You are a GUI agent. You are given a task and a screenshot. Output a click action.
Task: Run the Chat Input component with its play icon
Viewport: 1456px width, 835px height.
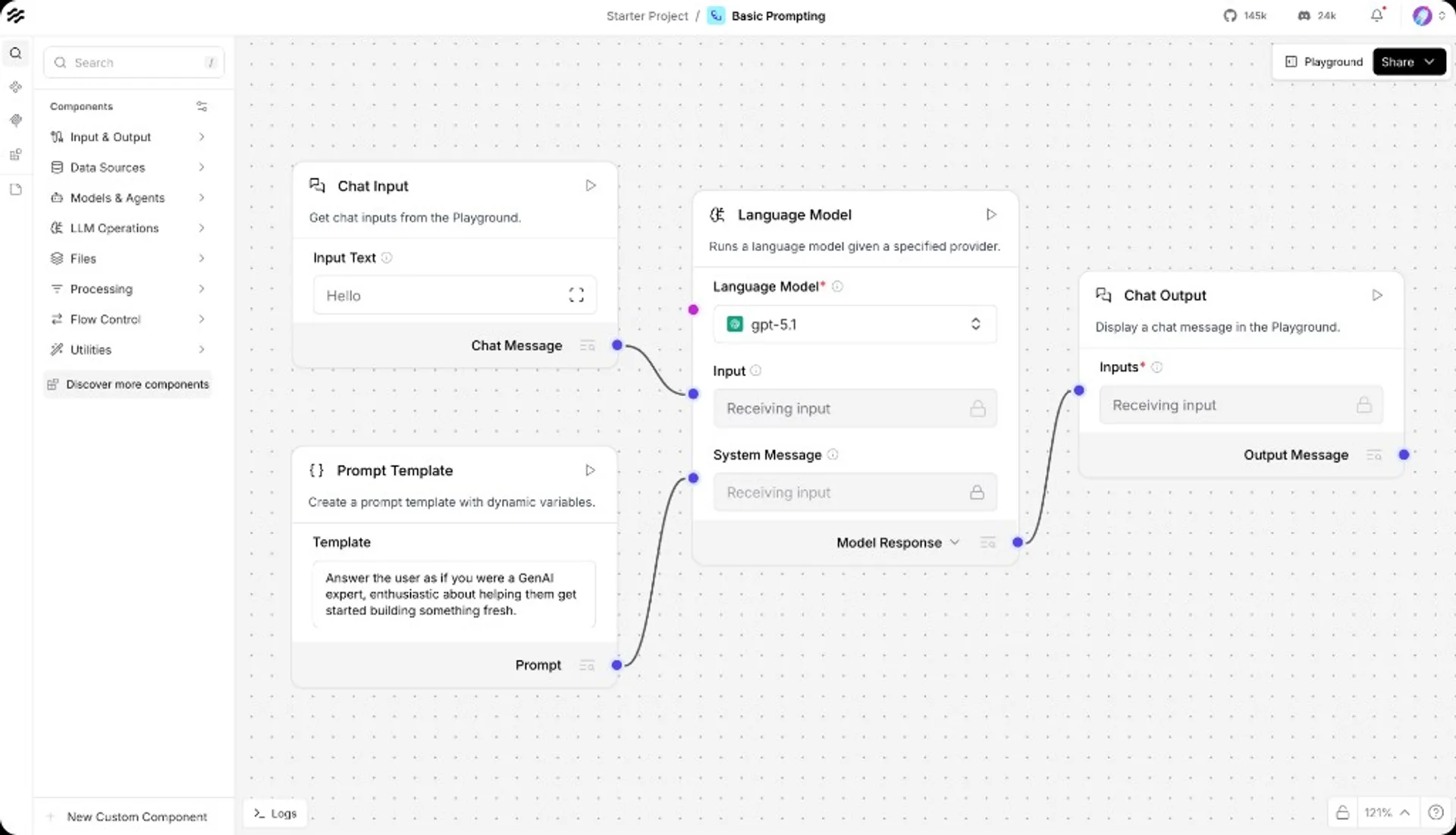pyautogui.click(x=591, y=185)
